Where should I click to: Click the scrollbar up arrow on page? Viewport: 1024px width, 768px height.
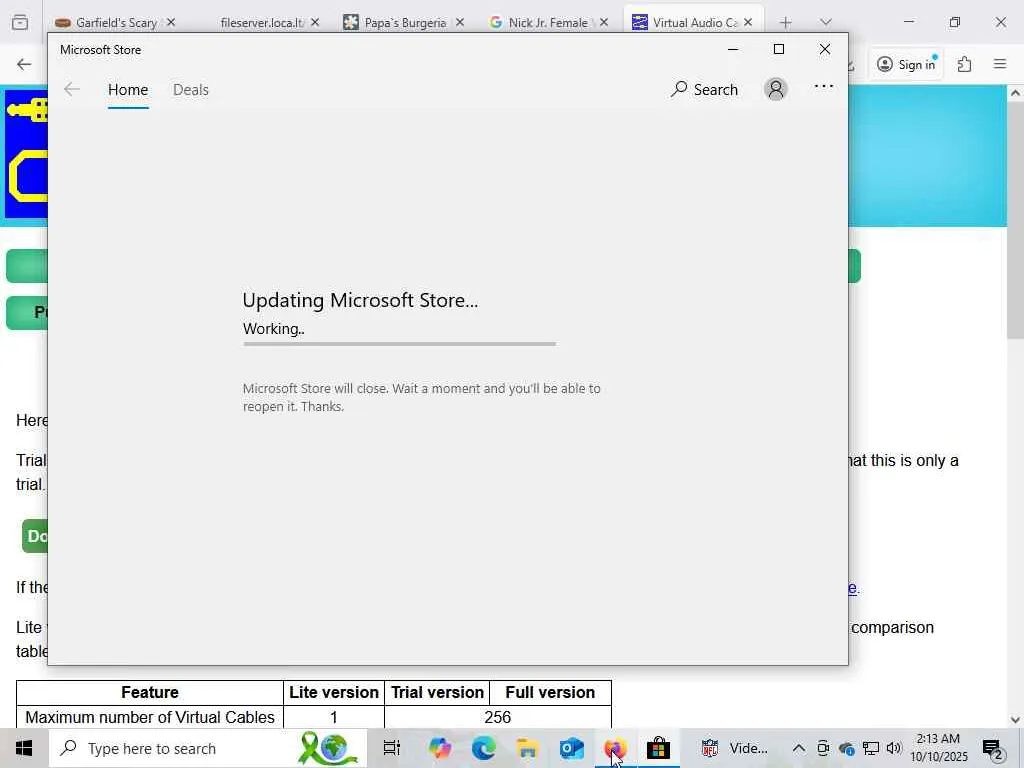coord(1015,93)
